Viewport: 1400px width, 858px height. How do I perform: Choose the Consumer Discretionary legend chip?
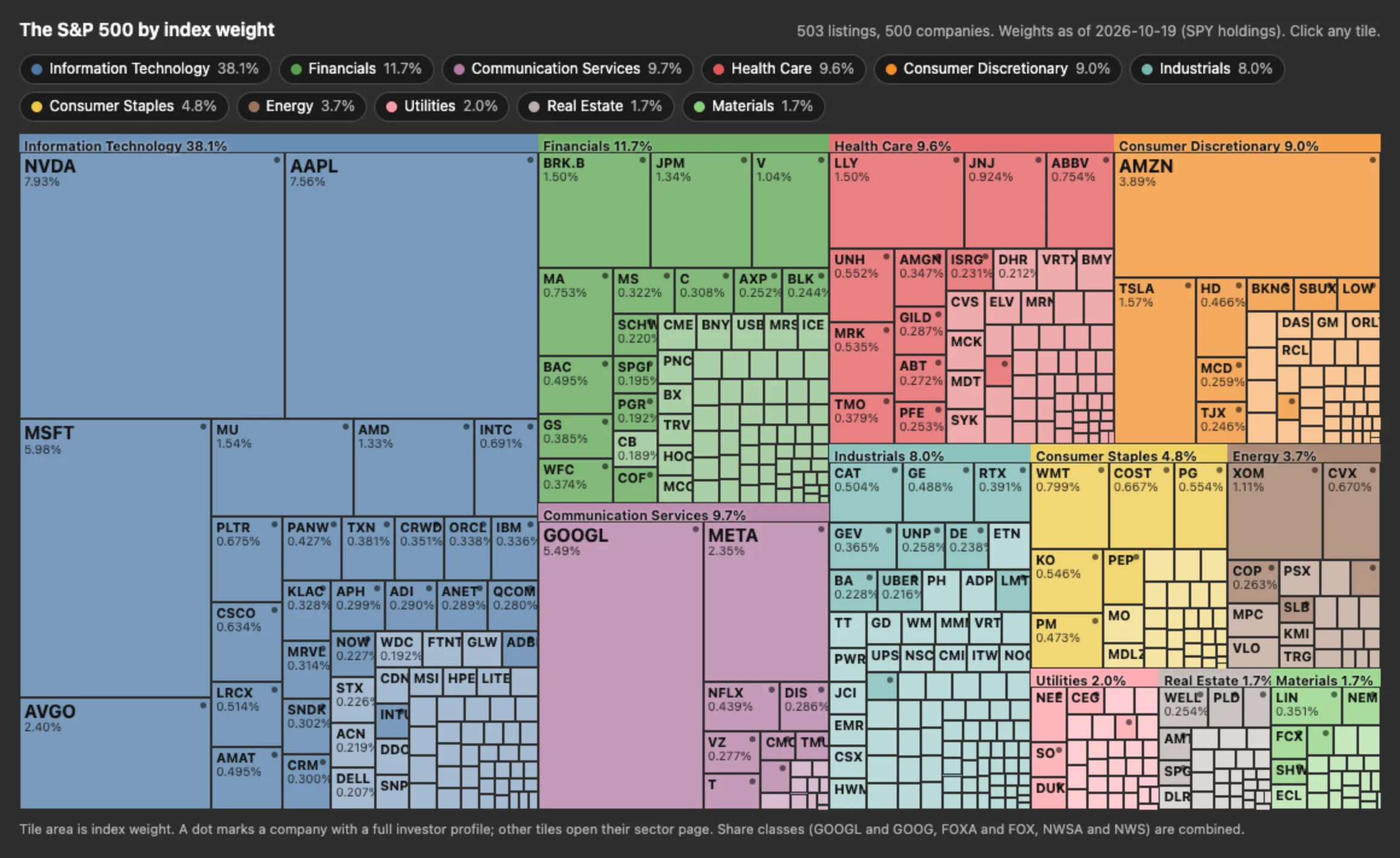click(x=997, y=69)
